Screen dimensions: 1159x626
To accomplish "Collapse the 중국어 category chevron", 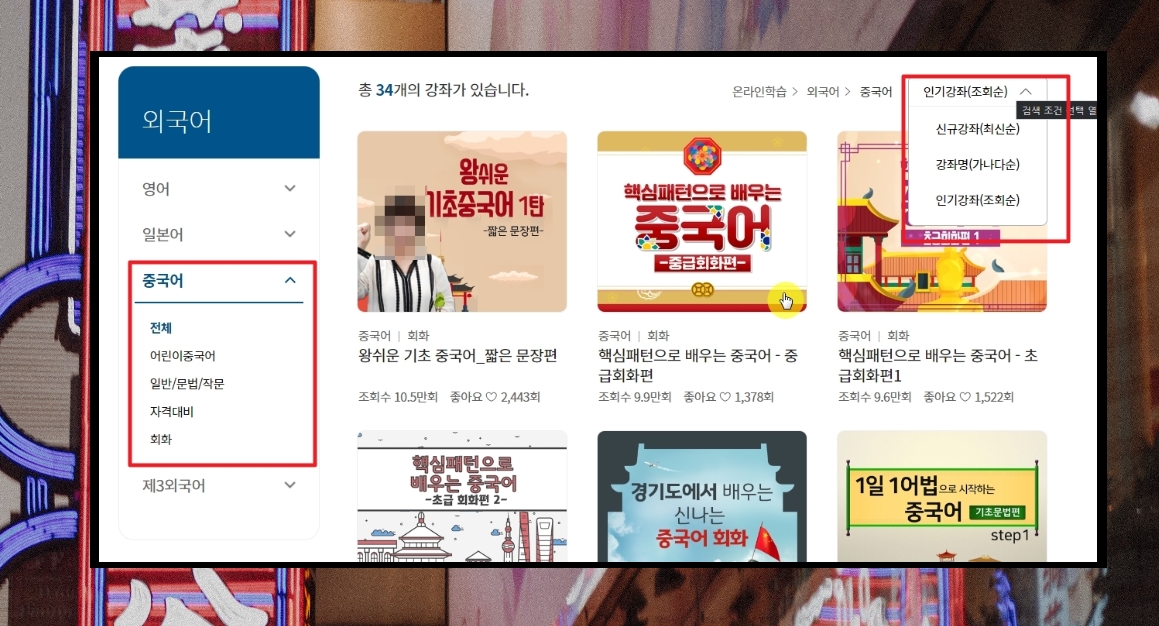I will tap(290, 280).
